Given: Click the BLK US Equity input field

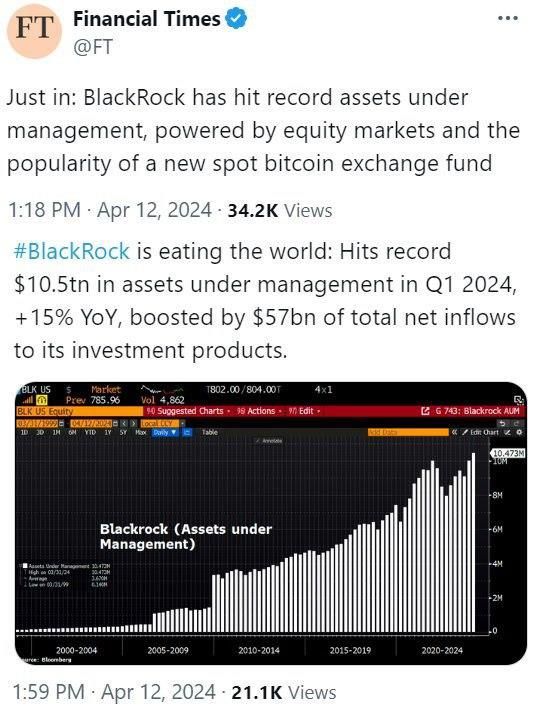Looking at the screenshot, I should 79,411.
